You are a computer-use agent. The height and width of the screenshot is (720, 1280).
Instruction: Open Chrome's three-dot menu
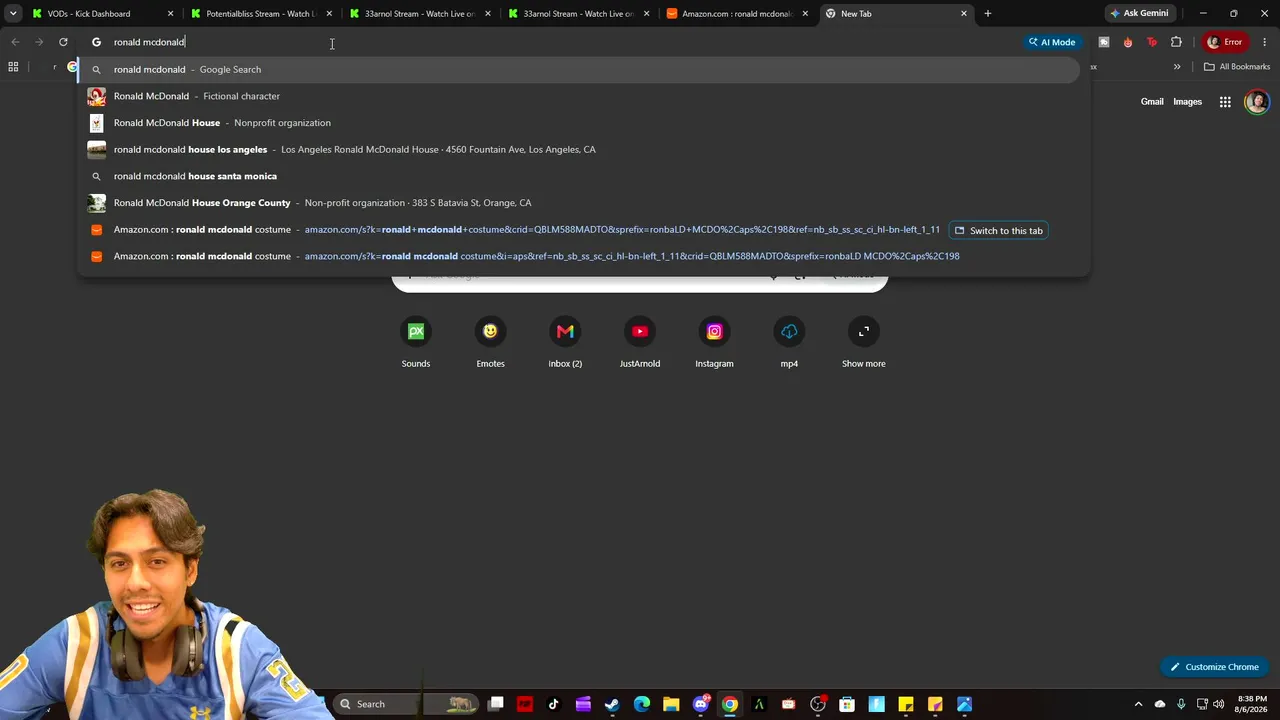1264,42
